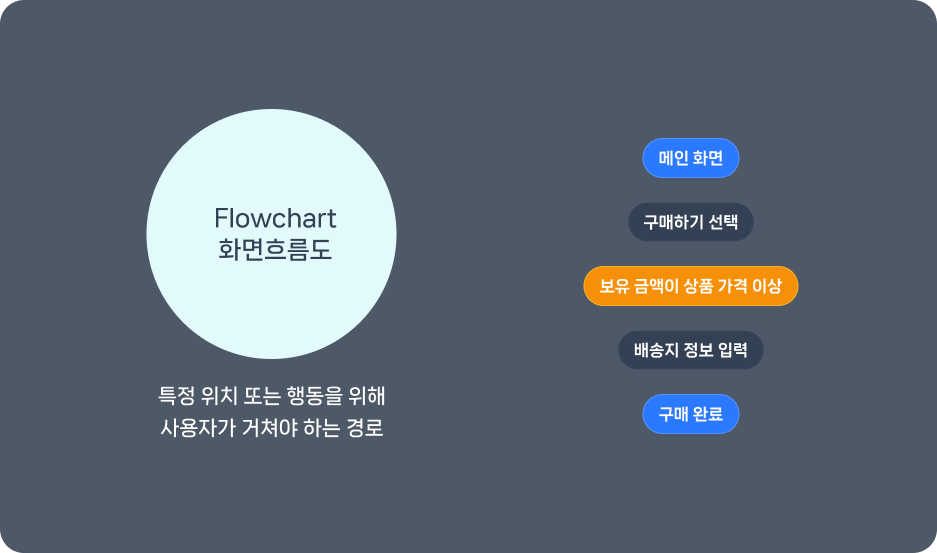Viewport: 937px width, 553px height.
Task: Click the word 메인 in top pill
Action: (673, 158)
